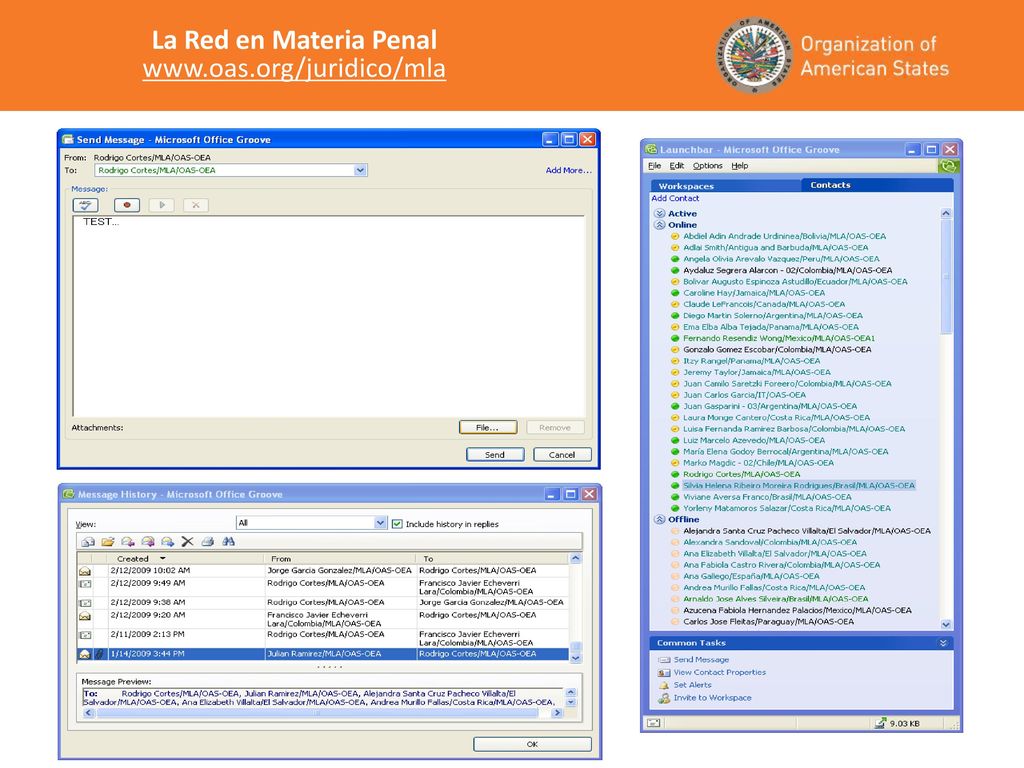Click the View Contact Properties icon in Common Tasks
Image resolution: width=1024 pixels, height=768 pixels.
coord(664,673)
